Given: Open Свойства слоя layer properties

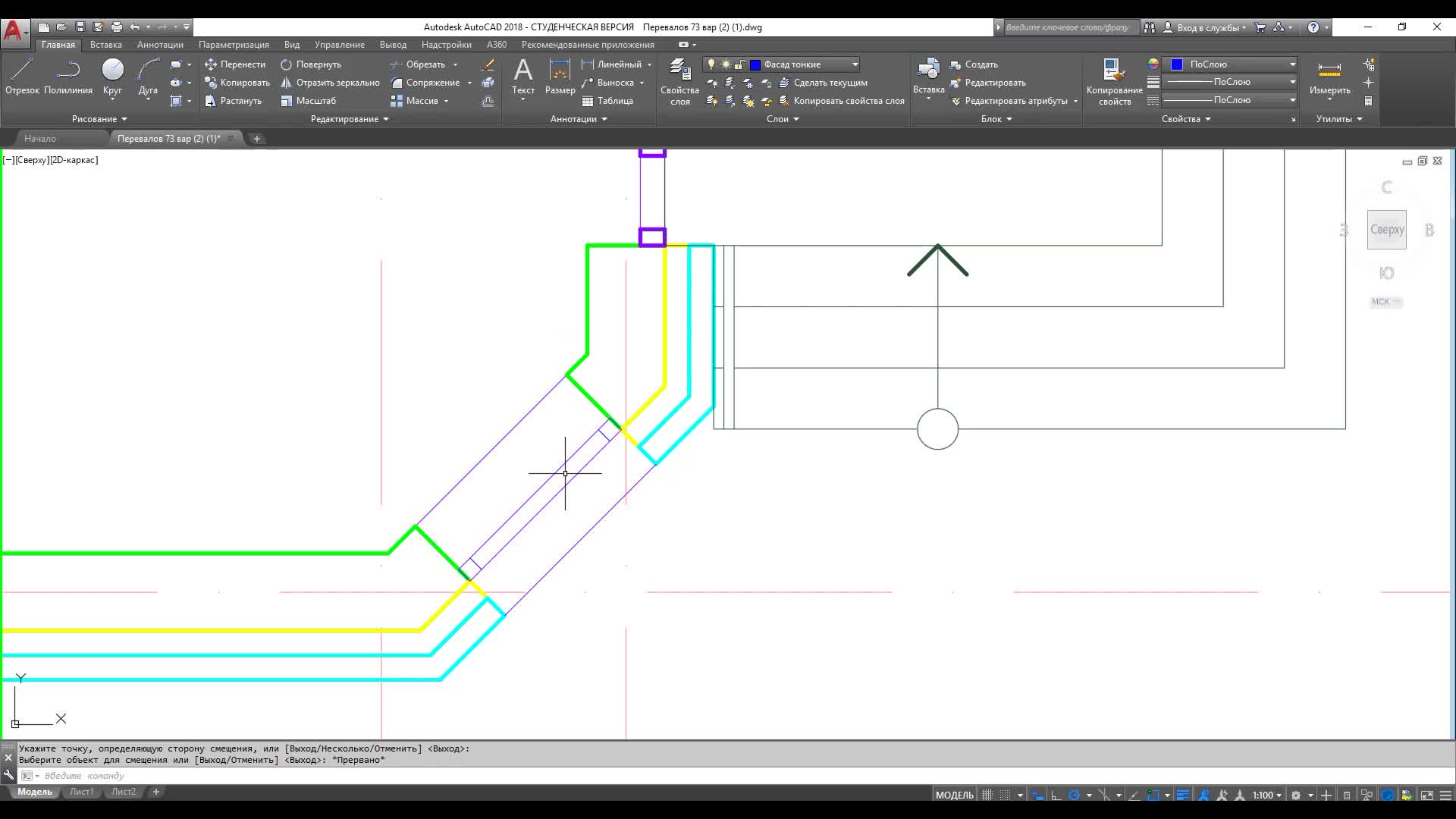Looking at the screenshot, I should coord(679,82).
